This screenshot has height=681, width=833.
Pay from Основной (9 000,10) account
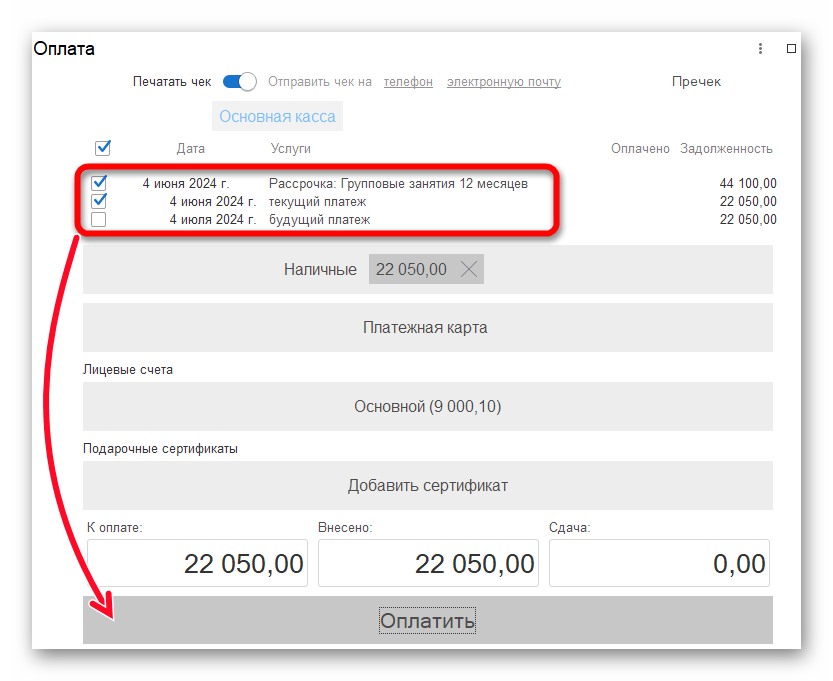[x=428, y=406]
